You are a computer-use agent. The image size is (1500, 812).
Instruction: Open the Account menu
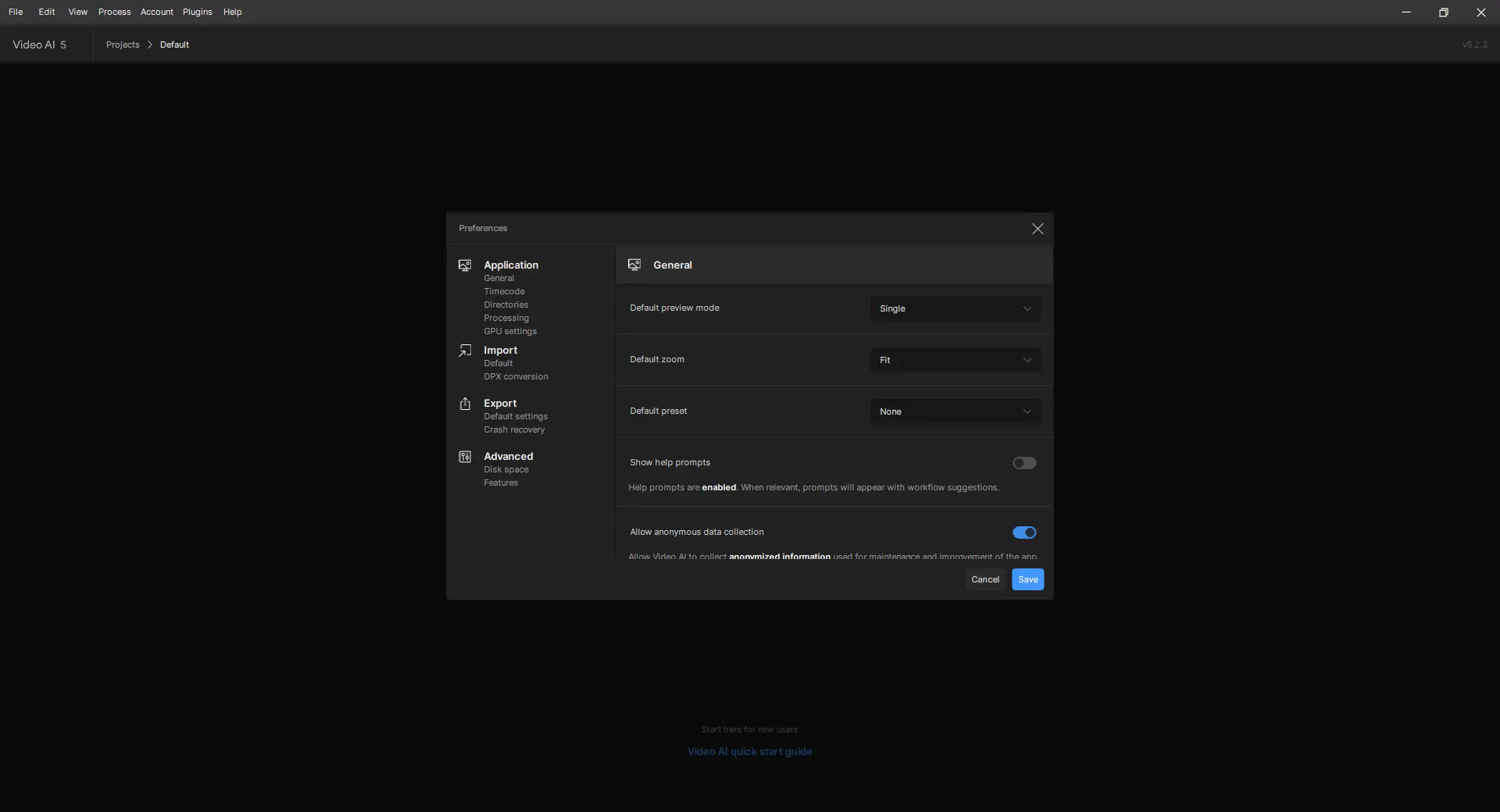[x=157, y=12]
